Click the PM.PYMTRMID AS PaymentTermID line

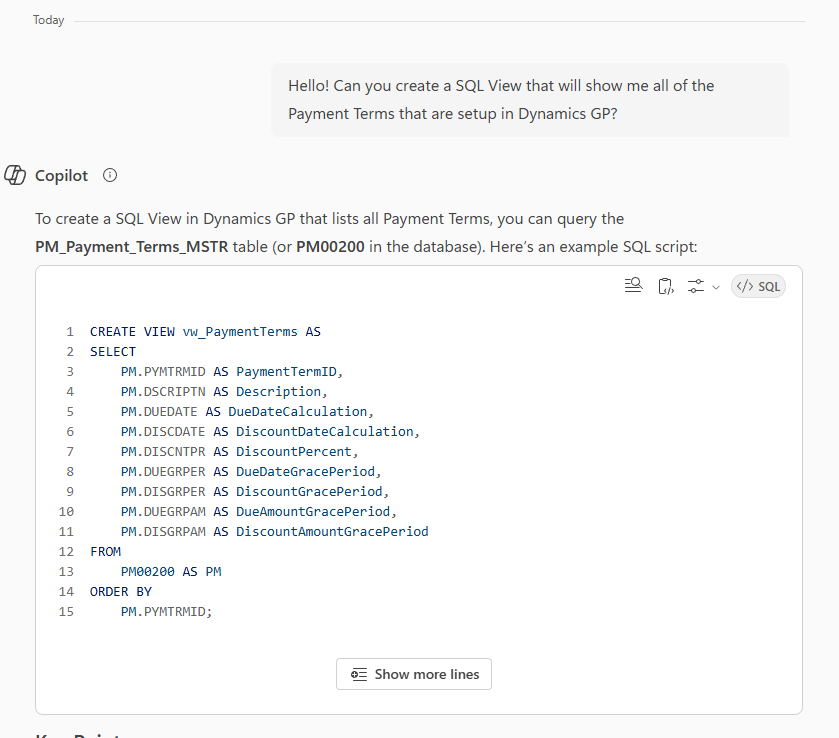pos(232,371)
